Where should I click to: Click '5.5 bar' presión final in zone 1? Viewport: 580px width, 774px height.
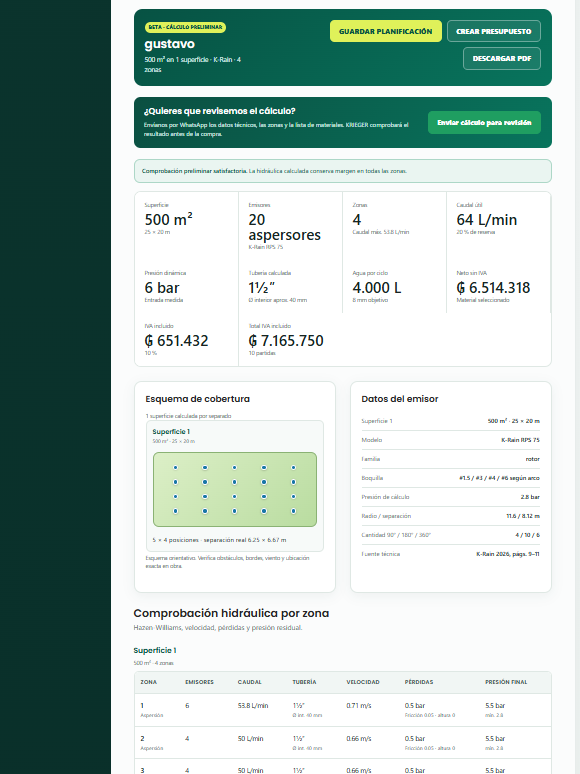495,706
